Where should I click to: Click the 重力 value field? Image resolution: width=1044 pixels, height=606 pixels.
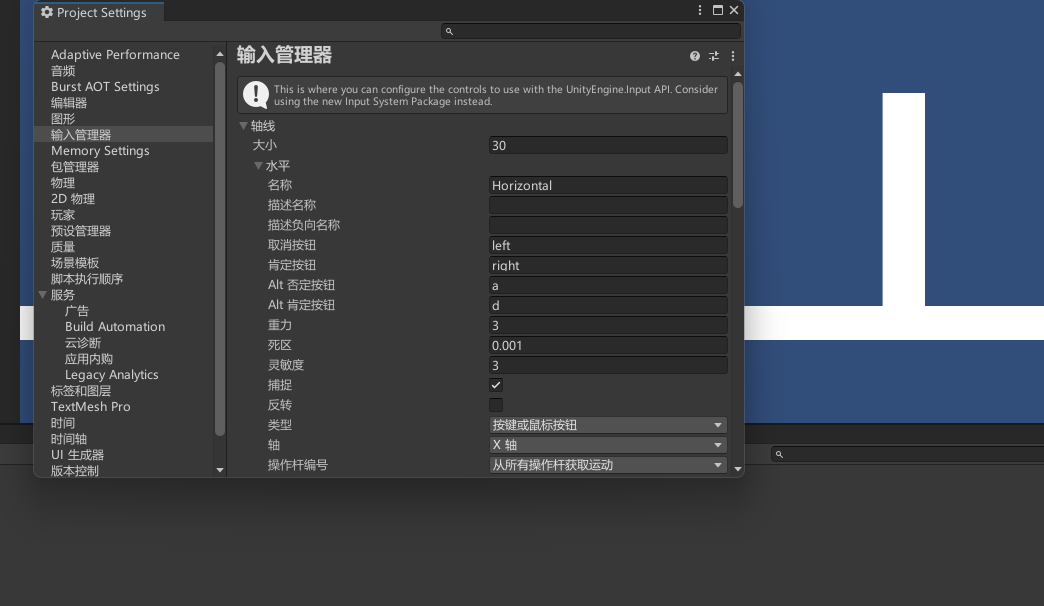click(x=608, y=325)
